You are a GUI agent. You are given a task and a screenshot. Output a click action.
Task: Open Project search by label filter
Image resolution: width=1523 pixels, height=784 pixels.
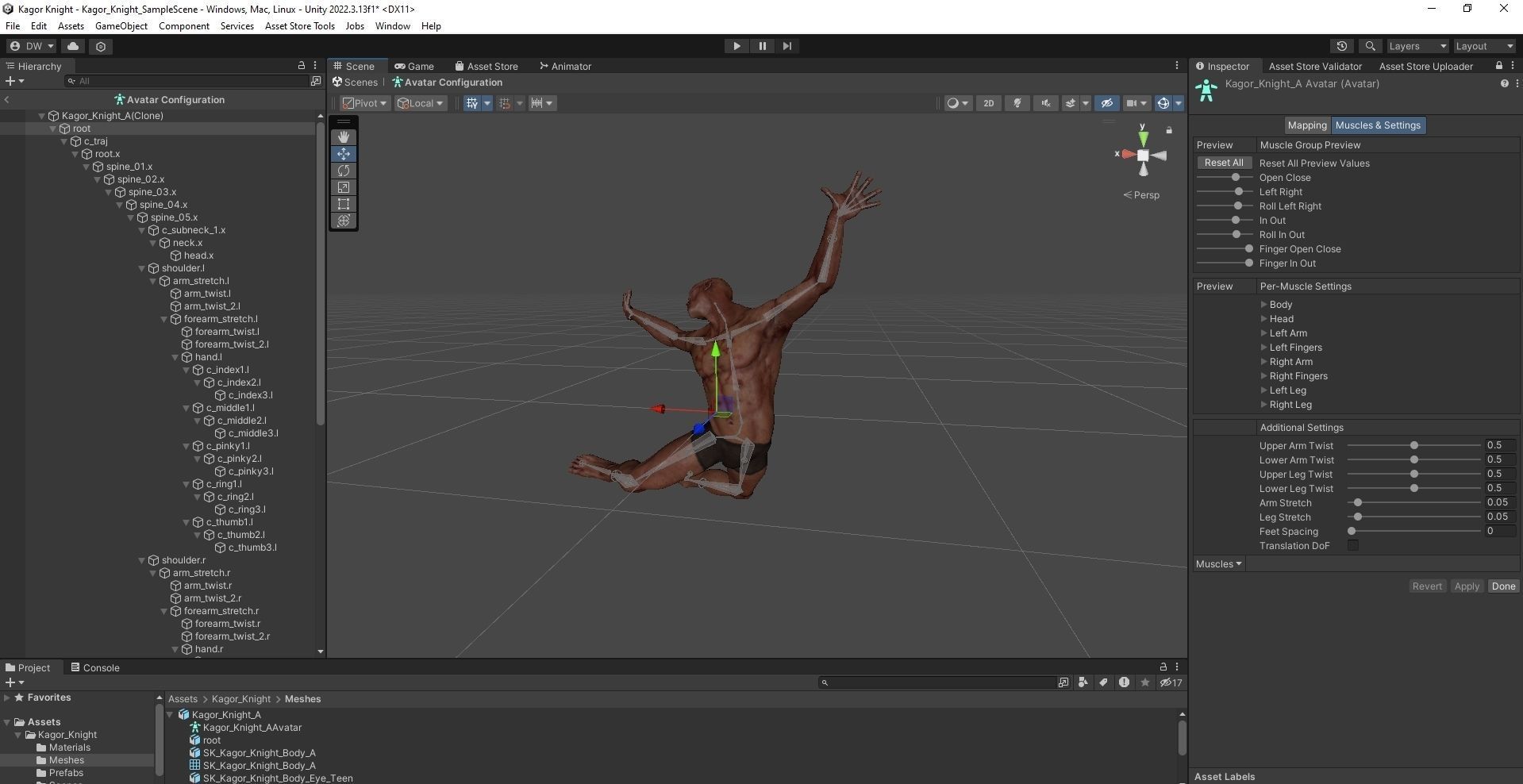pyautogui.click(x=1103, y=682)
